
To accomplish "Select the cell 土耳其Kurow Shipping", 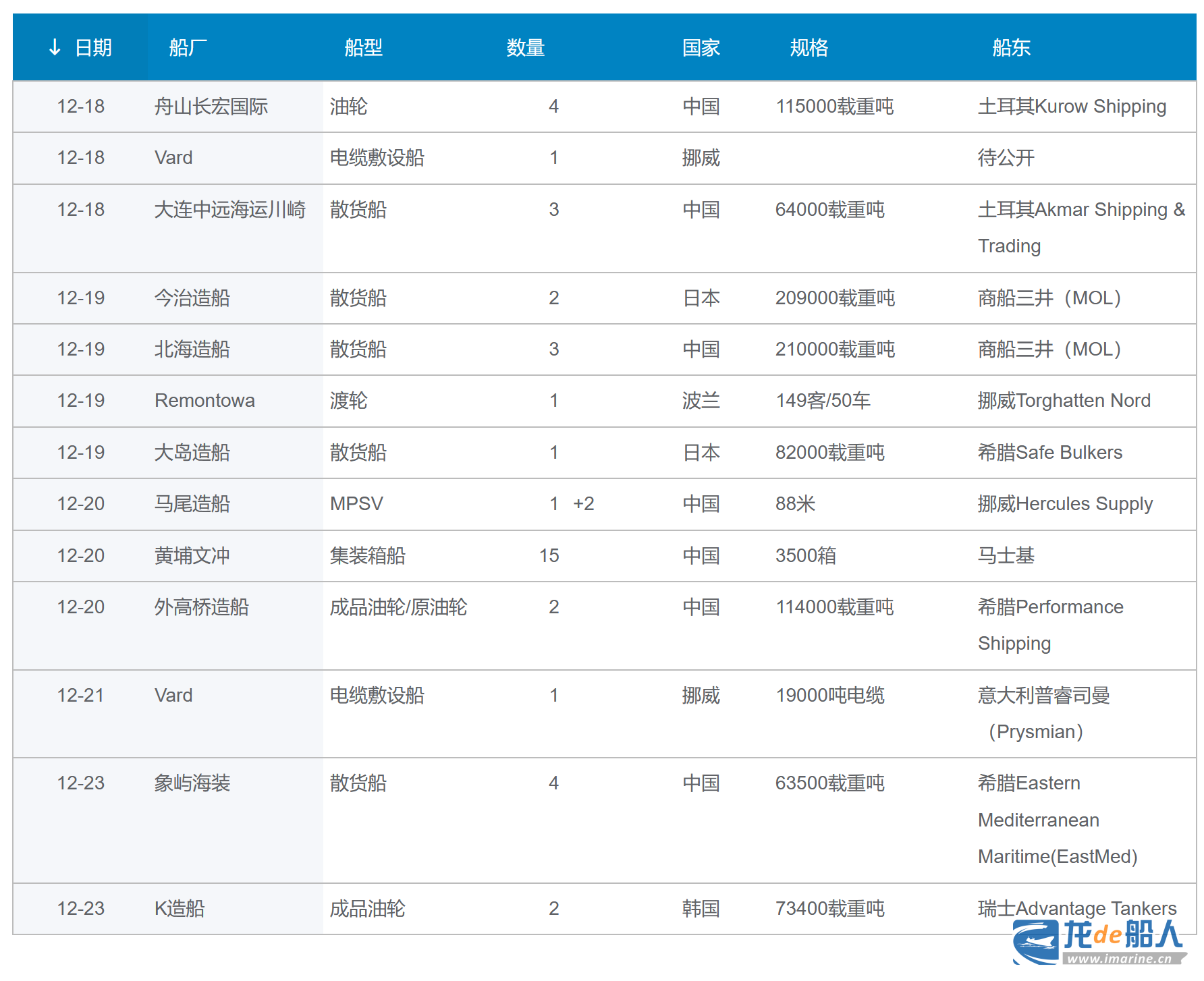I will tap(1072, 107).
